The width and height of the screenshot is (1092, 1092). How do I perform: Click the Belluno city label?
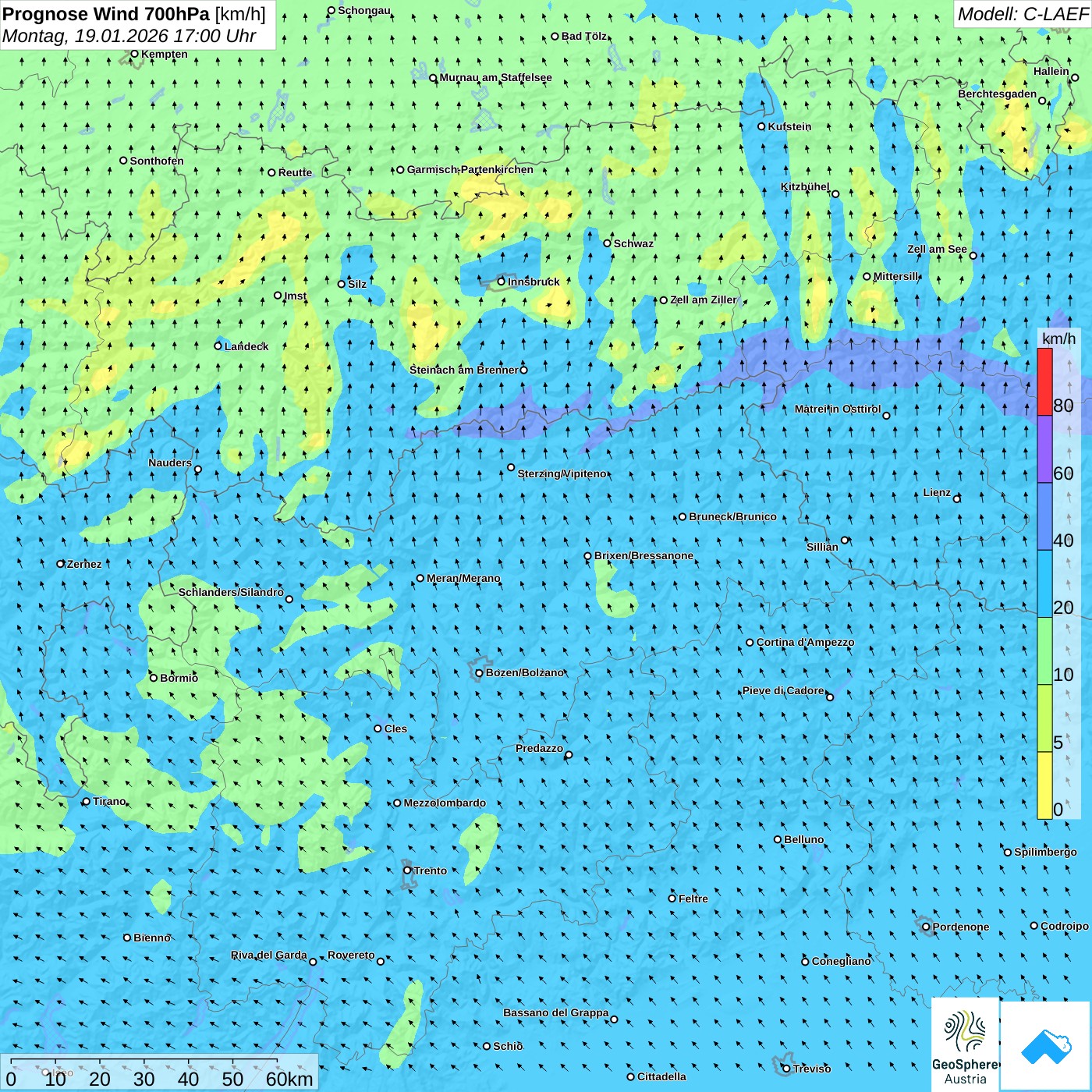[803, 839]
